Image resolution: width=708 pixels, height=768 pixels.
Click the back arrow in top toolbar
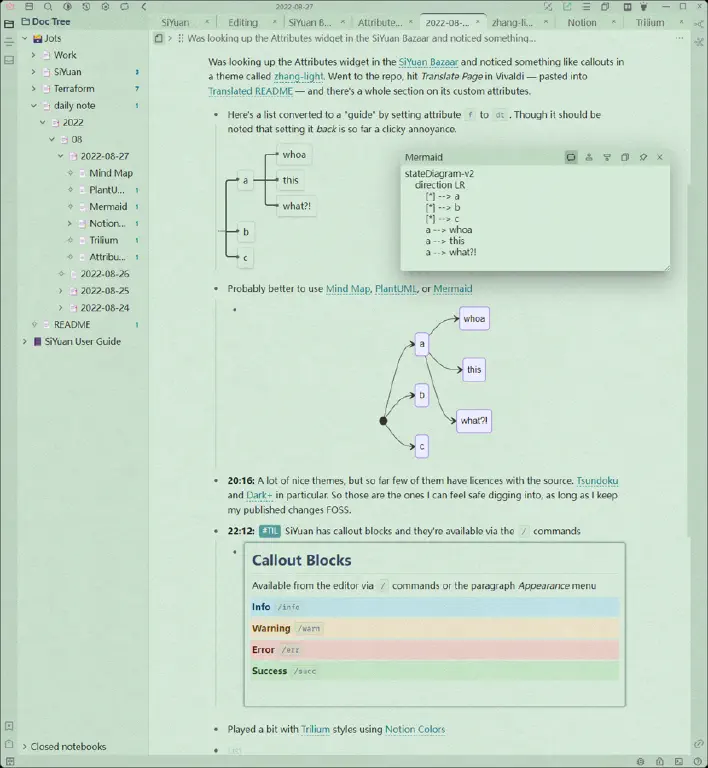[143, 7]
